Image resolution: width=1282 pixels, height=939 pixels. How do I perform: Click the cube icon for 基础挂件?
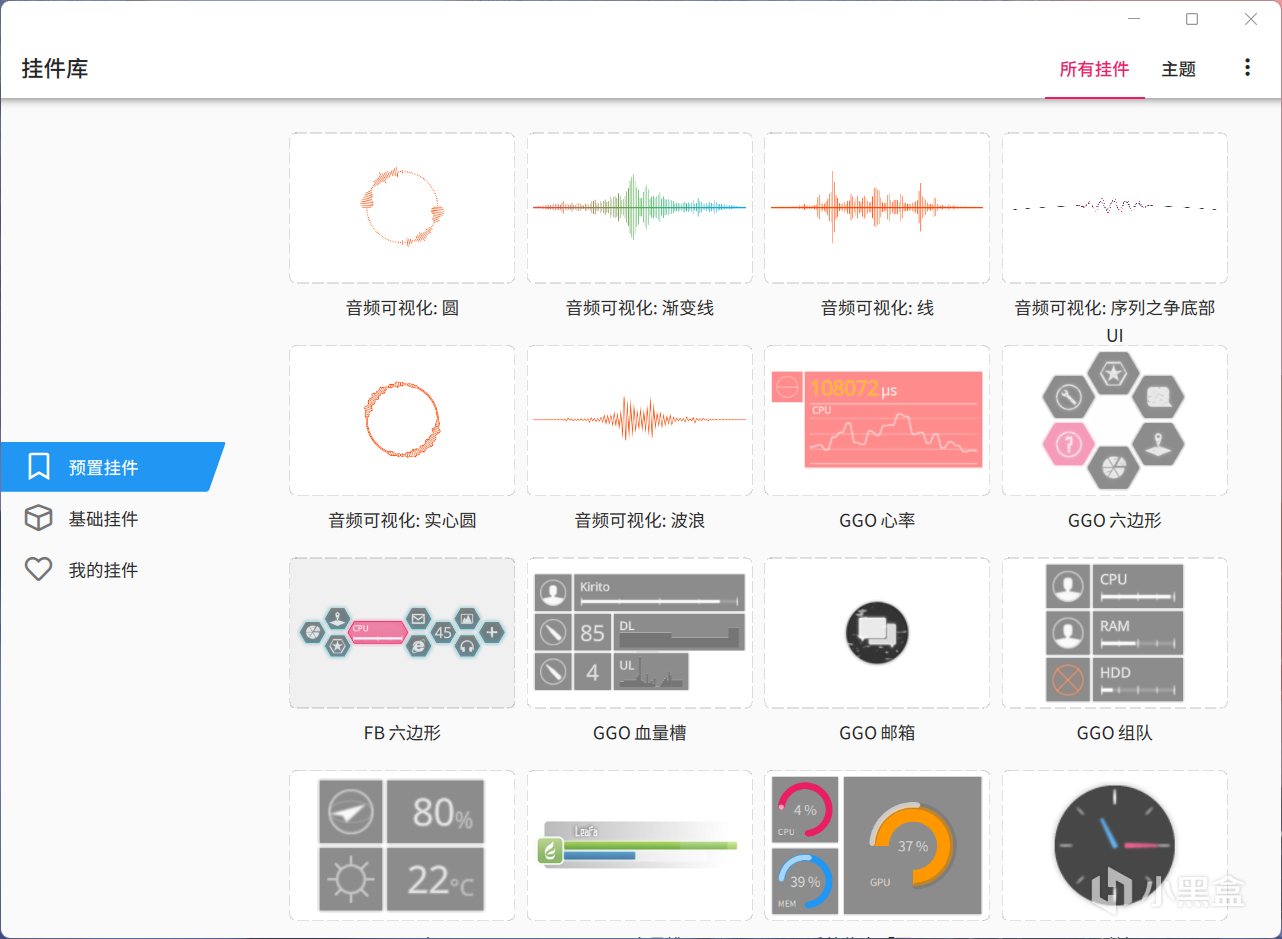tap(38, 518)
